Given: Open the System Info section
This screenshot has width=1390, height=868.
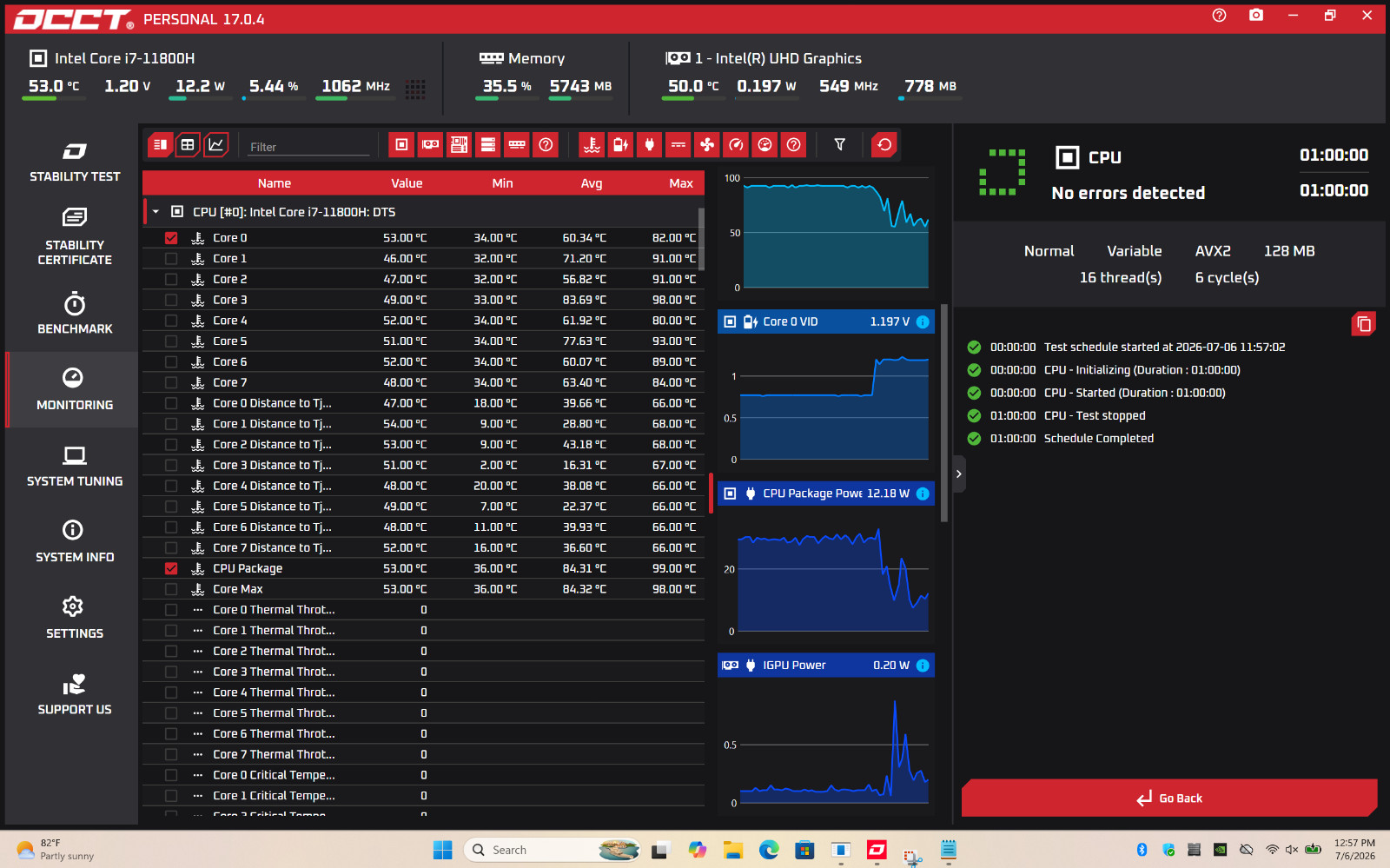Looking at the screenshot, I should (75, 542).
